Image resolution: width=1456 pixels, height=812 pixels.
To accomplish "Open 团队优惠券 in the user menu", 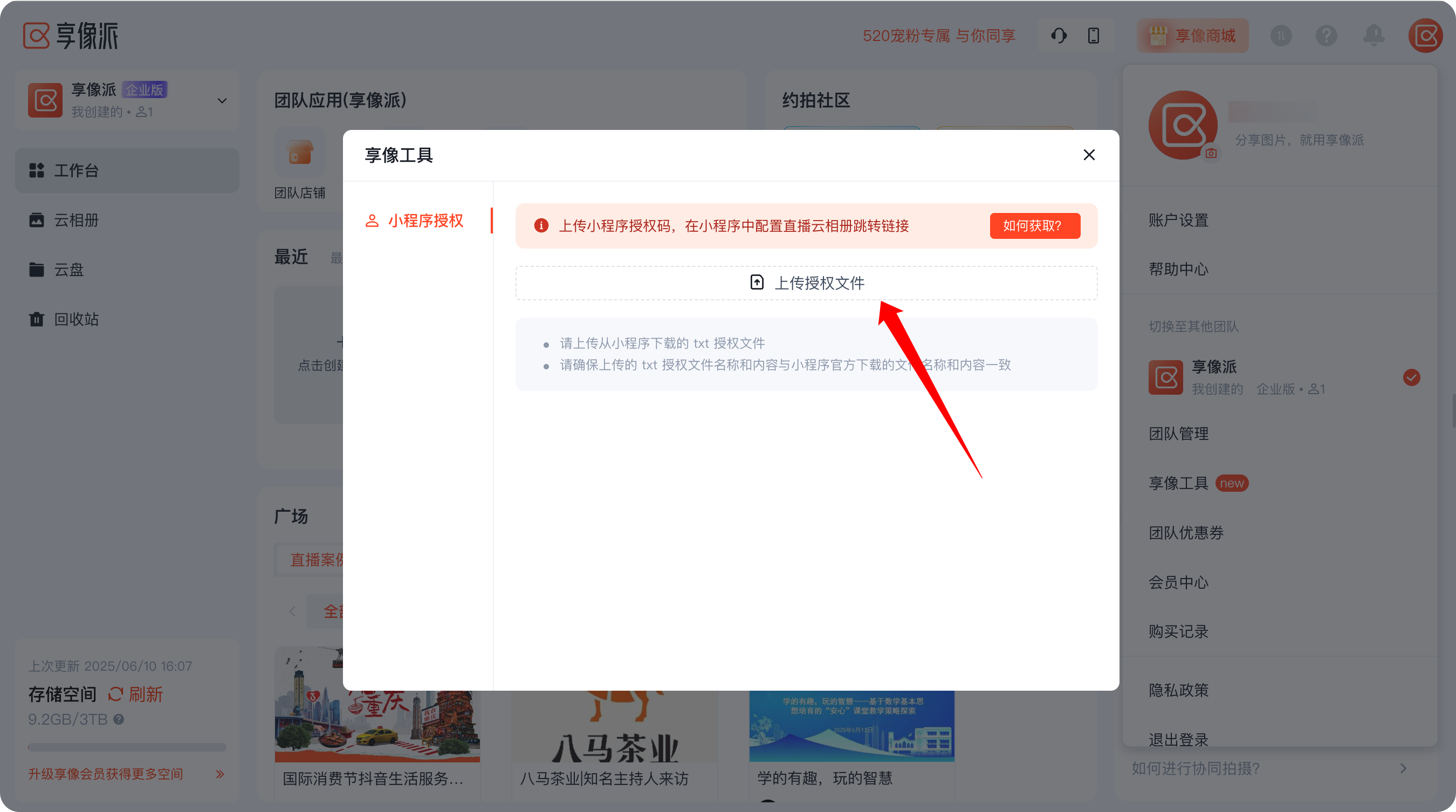I will [x=1186, y=532].
